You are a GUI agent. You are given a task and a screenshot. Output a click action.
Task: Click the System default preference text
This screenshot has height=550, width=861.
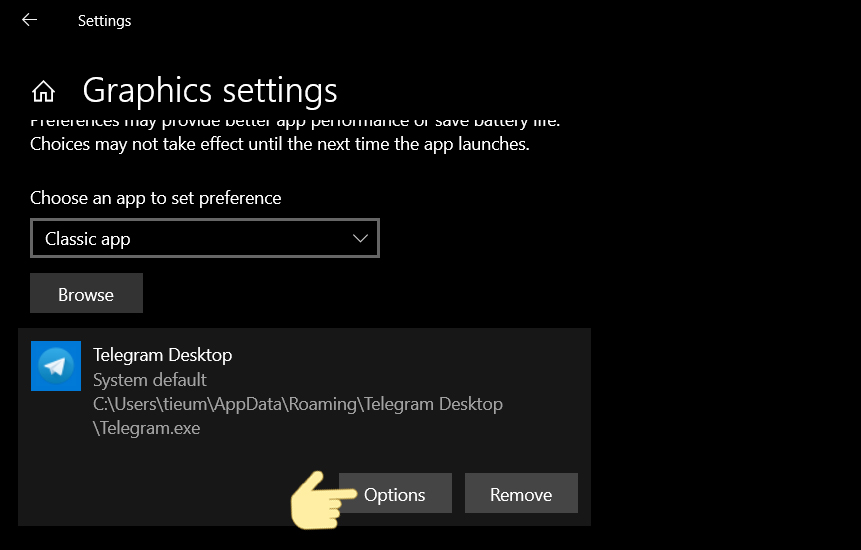tap(149, 380)
